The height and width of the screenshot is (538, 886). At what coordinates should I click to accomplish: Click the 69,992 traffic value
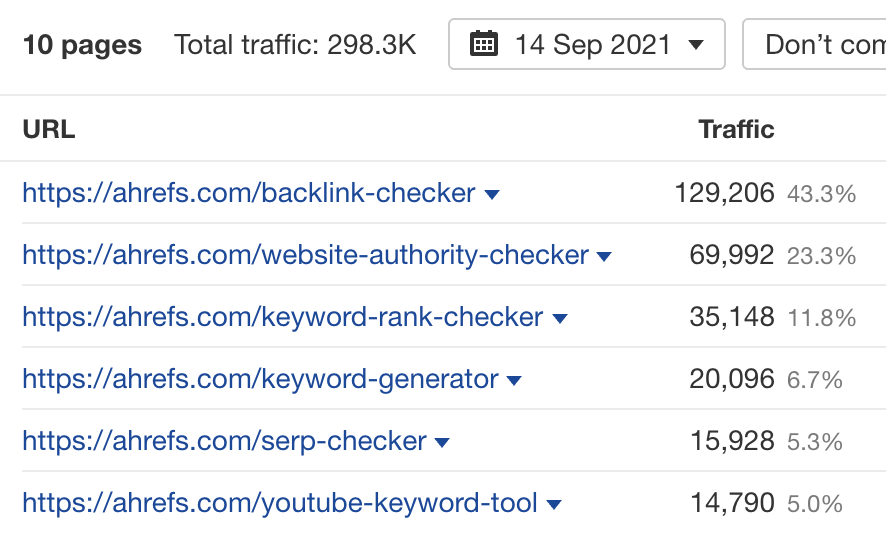tap(731, 255)
